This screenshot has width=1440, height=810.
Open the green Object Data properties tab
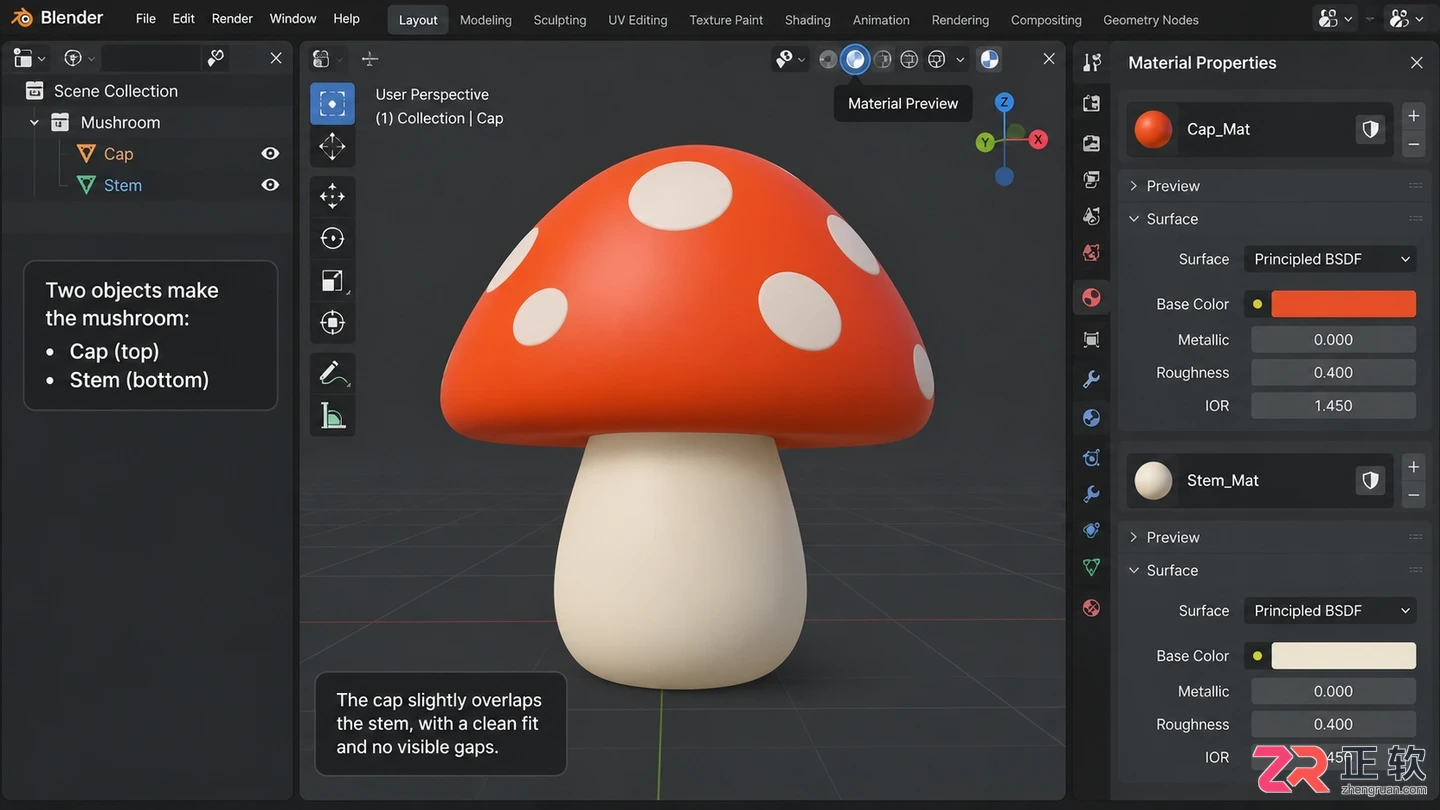point(1092,567)
